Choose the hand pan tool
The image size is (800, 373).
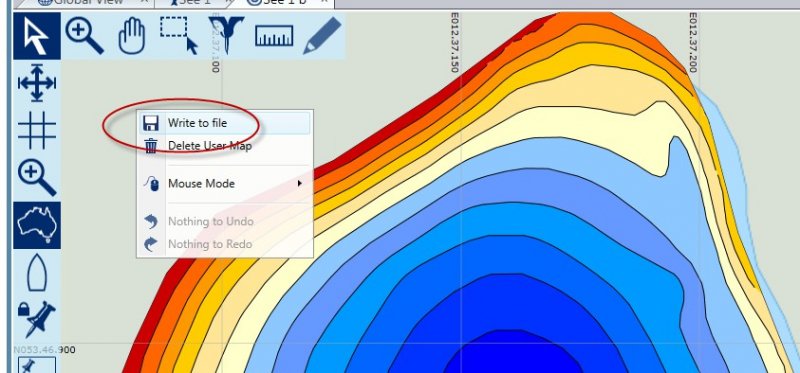pos(132,36)
